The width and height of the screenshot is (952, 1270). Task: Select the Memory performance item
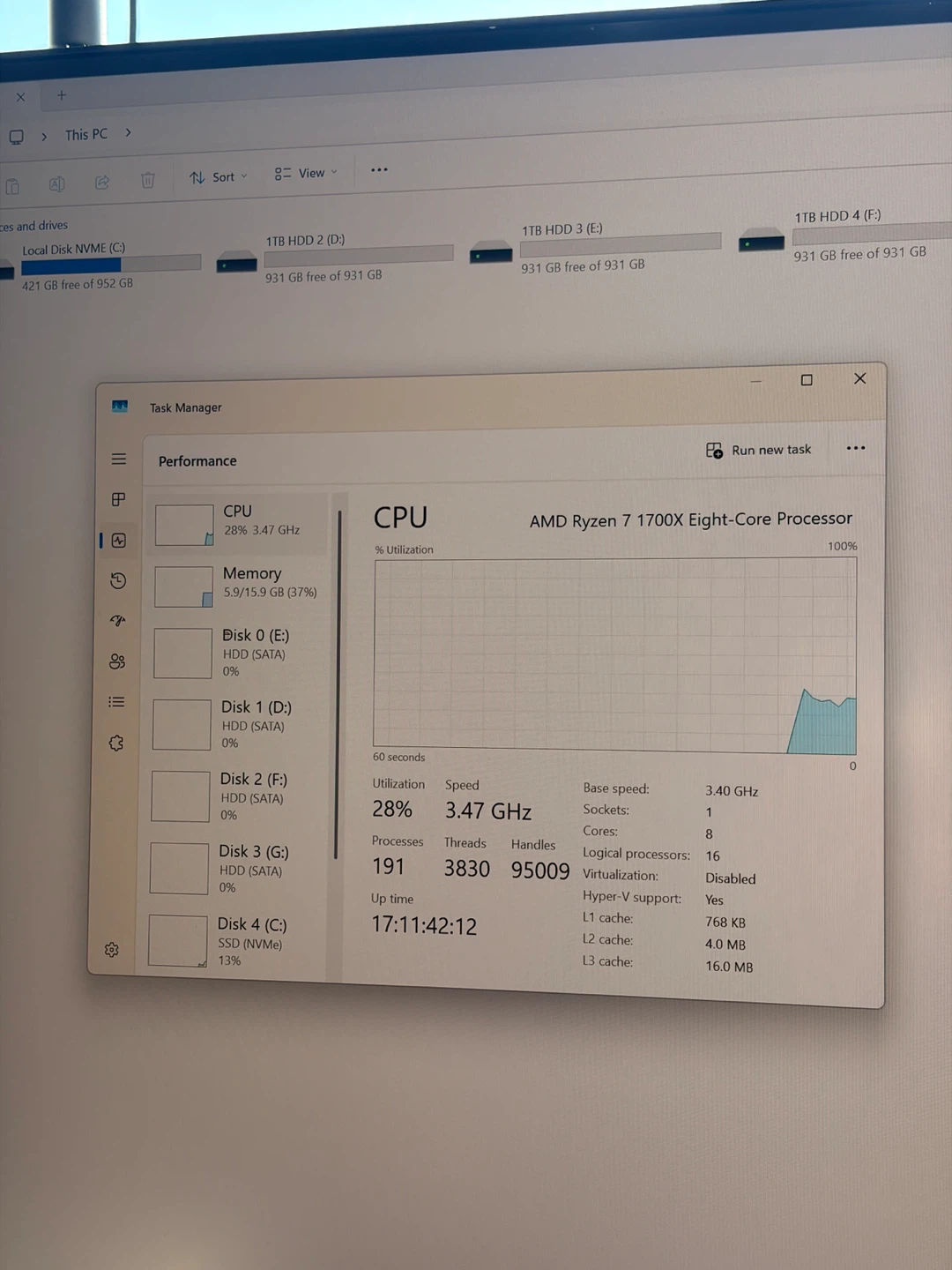pos(239,586)
